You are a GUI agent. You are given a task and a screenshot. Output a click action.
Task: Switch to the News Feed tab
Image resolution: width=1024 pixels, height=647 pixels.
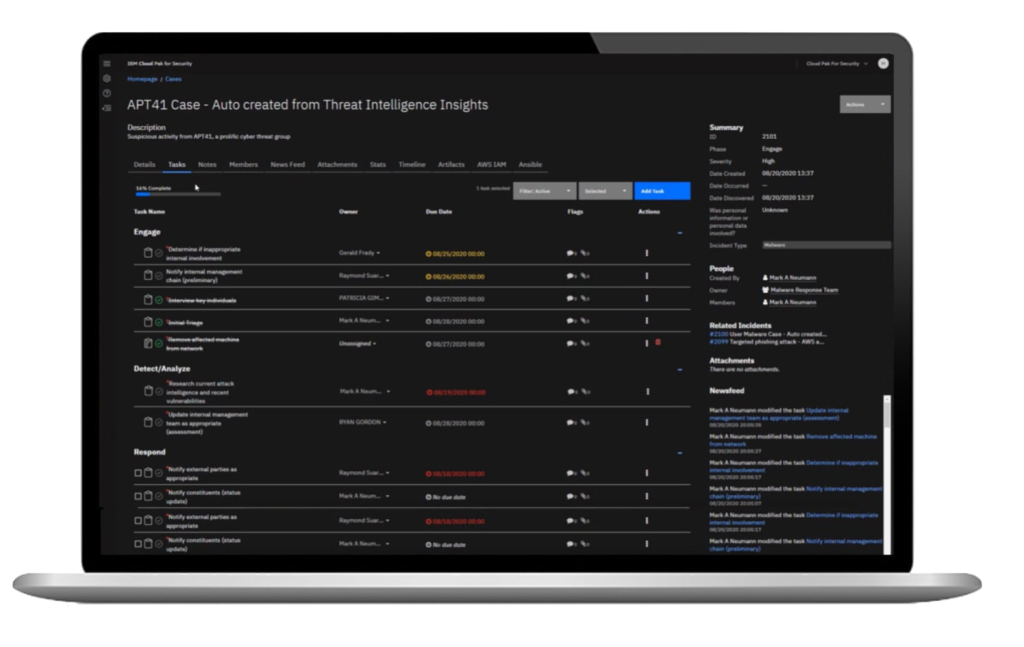(287, 165)
